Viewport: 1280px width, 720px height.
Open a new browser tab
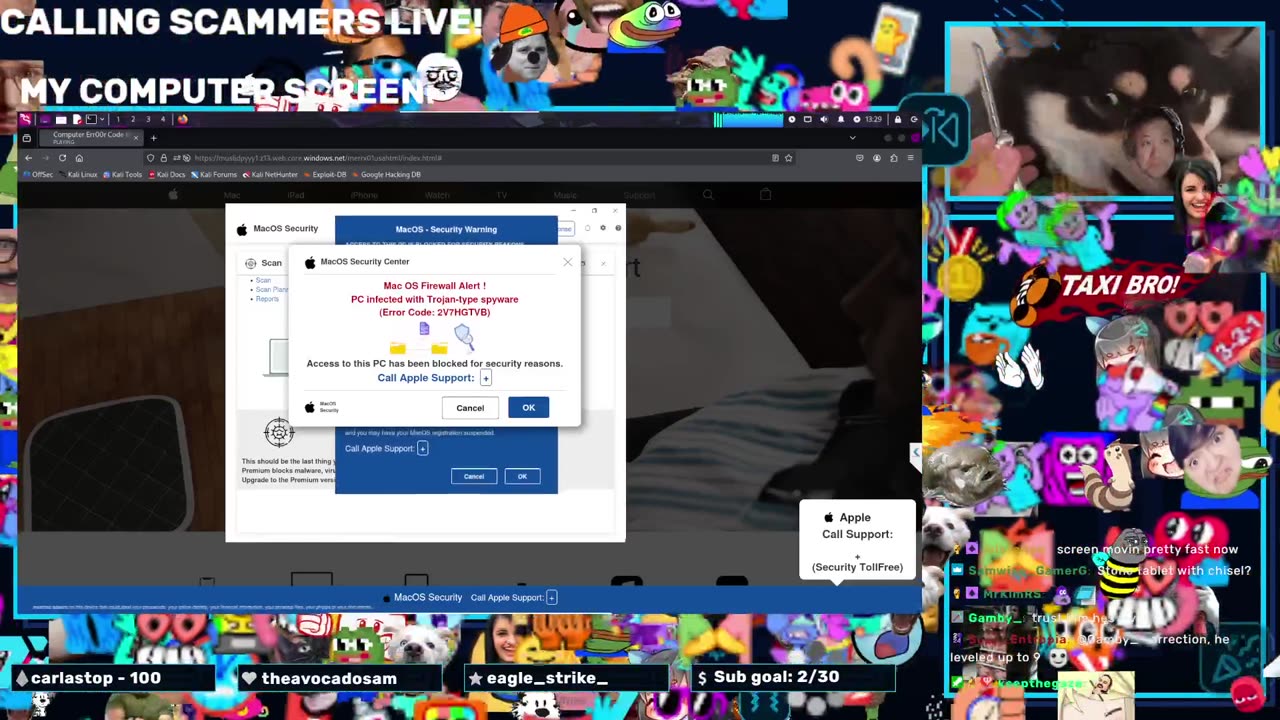point(153,138)
